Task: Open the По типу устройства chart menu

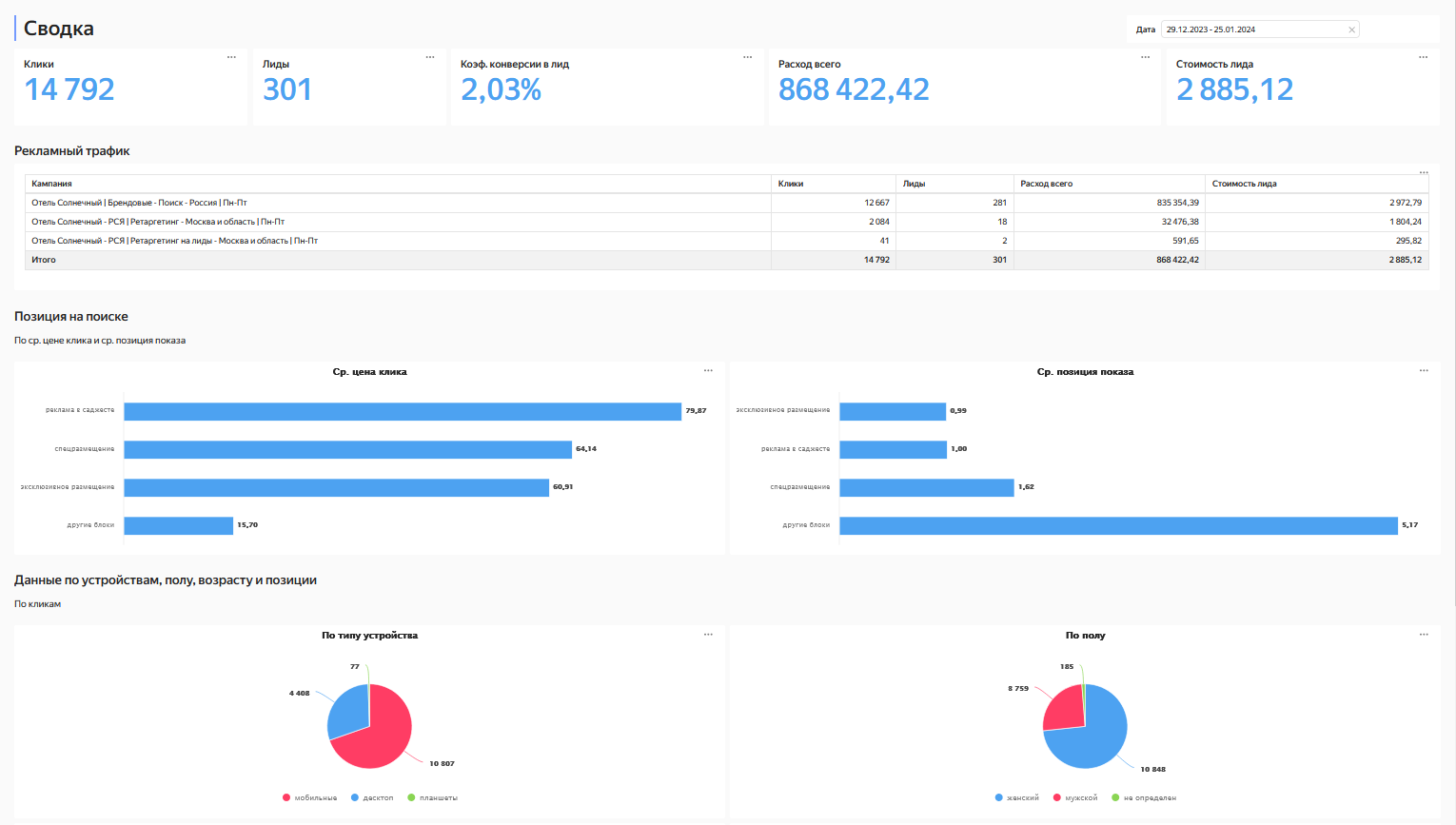Action: (708, 634)
